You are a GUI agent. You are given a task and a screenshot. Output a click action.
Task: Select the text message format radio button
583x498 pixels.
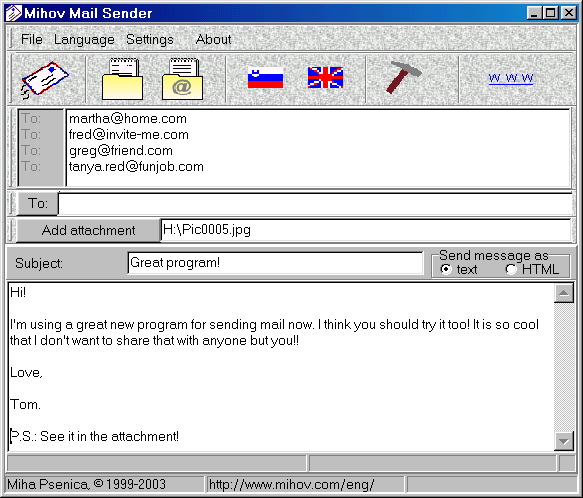(x=445, y=269)
